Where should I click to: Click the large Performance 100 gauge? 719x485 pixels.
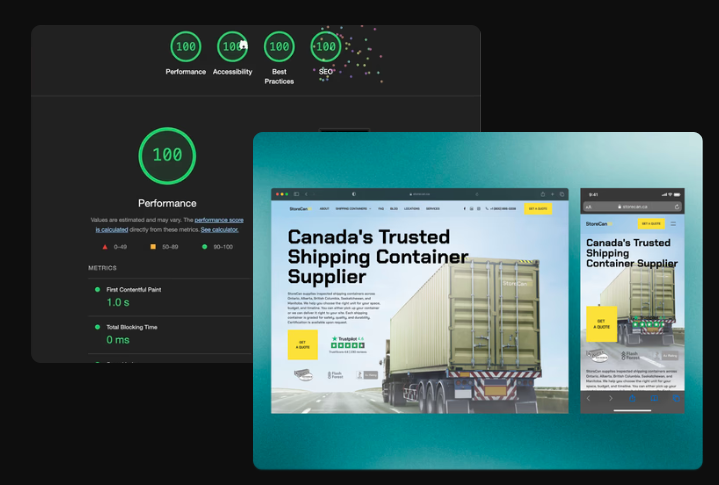tap(167, 156)
